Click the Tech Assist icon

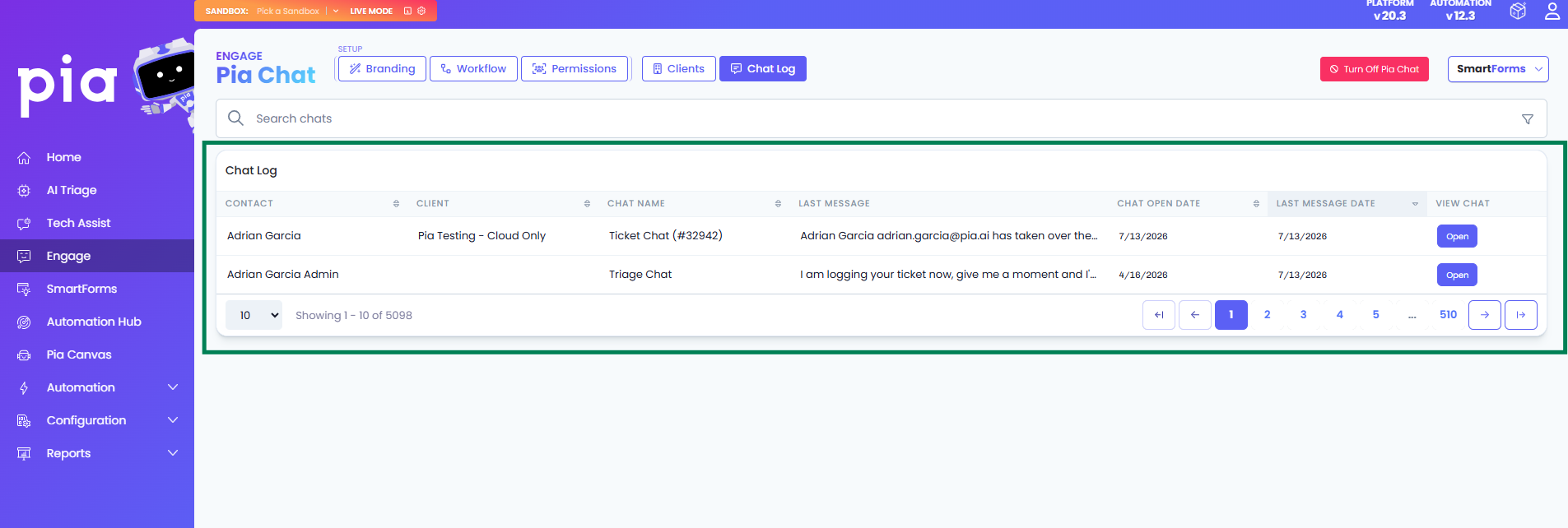click(x=24, y=223)
